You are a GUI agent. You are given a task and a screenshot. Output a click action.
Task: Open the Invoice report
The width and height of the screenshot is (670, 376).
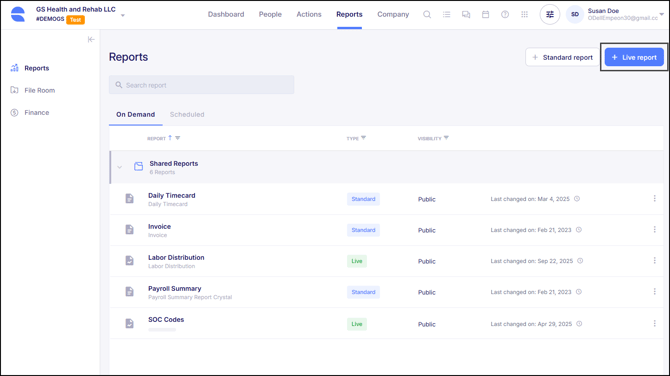coord(159,226)
